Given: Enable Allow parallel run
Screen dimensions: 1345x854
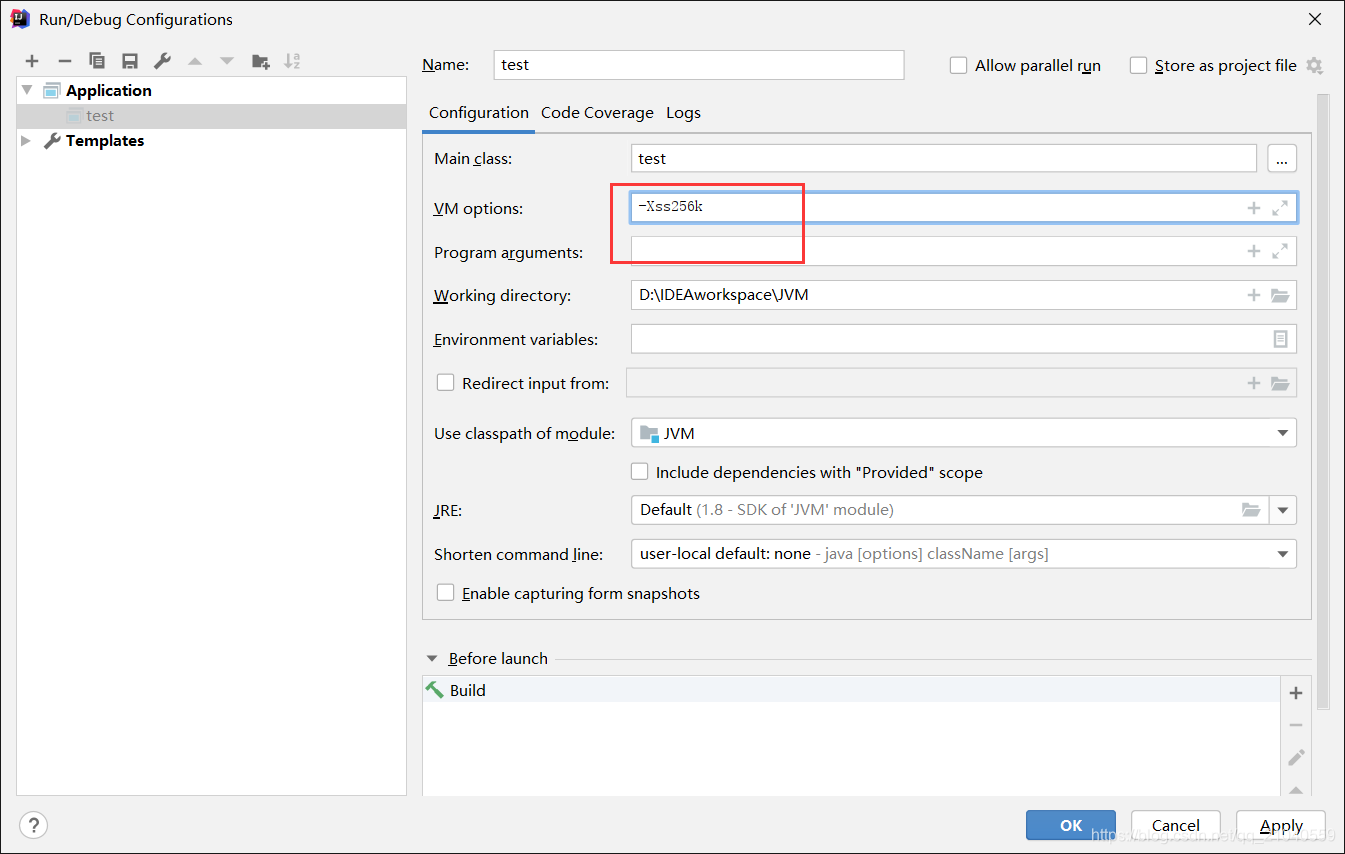Looking at the screenshot, I should tap(958, 65).
